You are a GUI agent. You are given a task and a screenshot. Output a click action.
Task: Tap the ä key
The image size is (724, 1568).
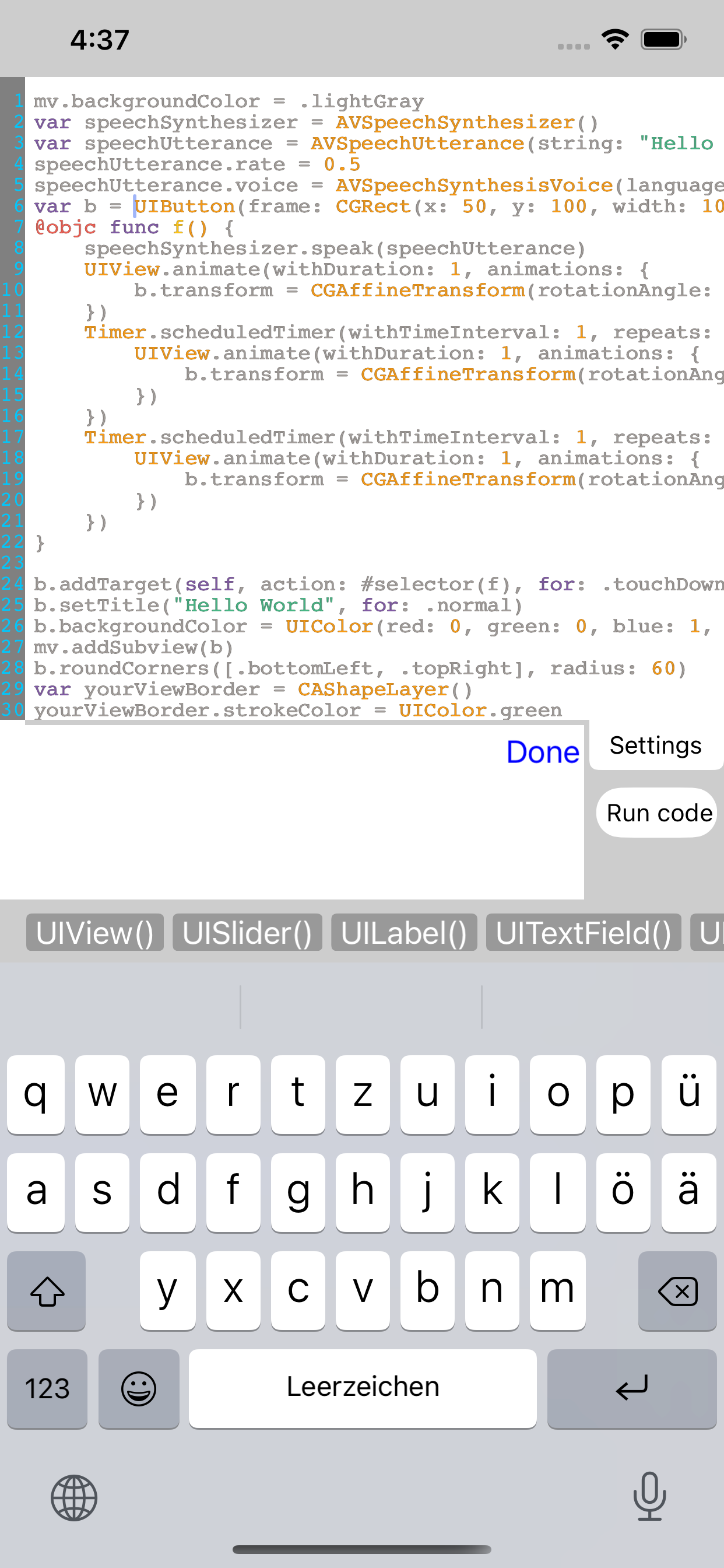click(x=688, y=1192)
